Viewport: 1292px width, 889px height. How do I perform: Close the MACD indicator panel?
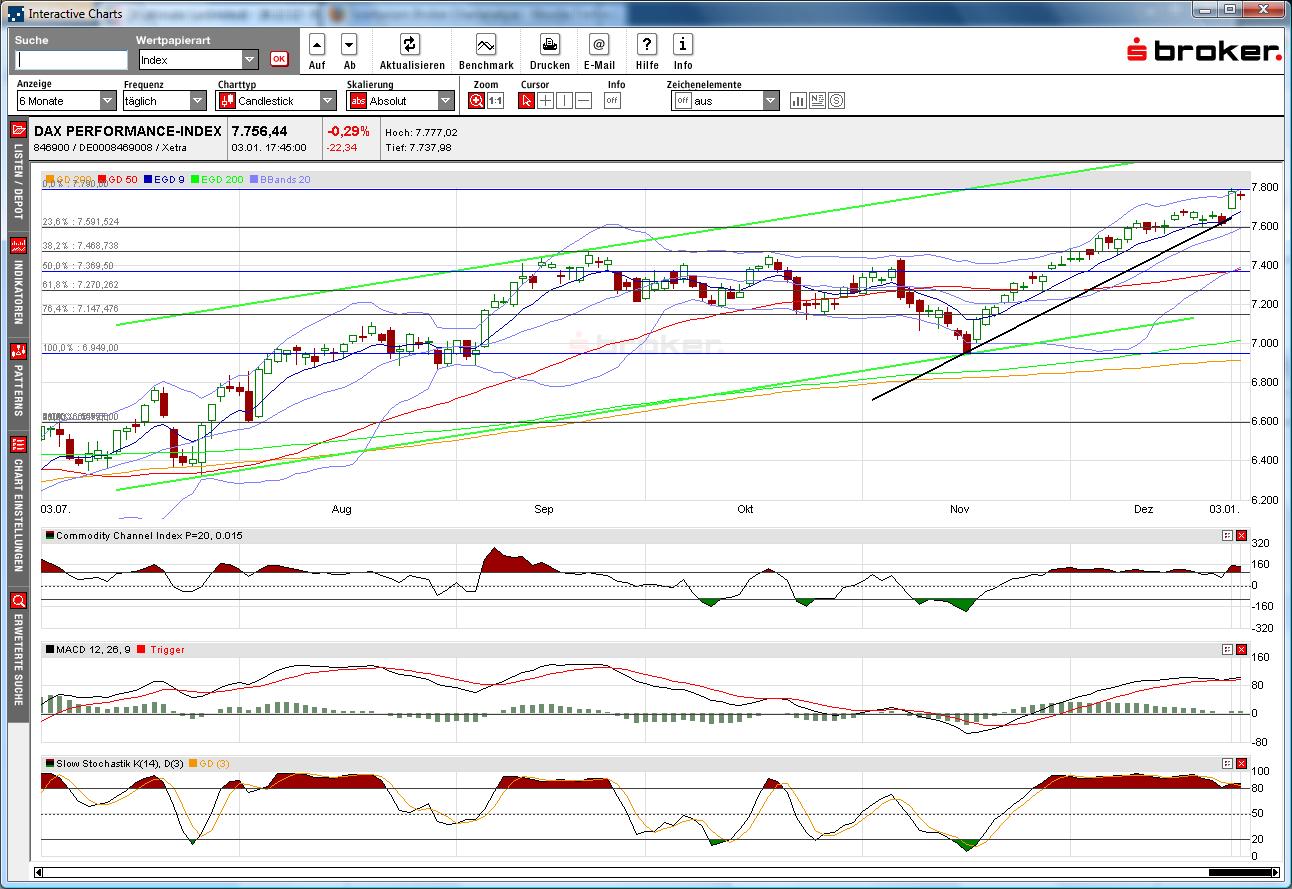pyautogui.click(x=1242, y=649)
